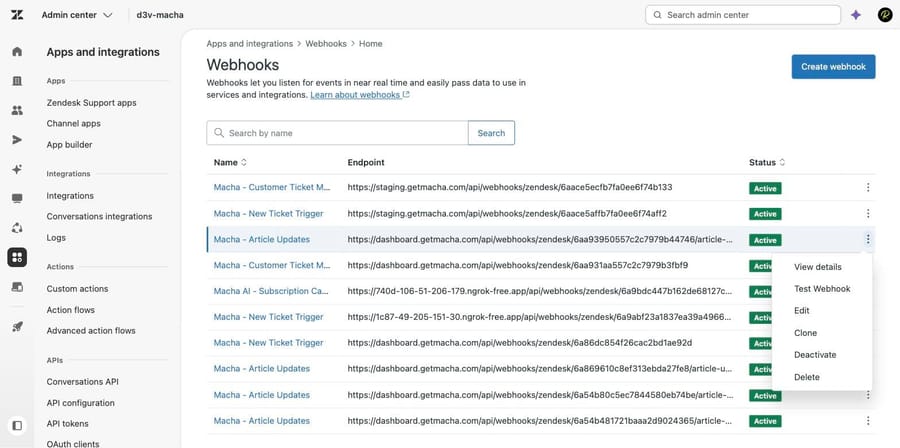Click the d3v-macha account name
Viewport: 900px width, 448px height.
point(160,15)
